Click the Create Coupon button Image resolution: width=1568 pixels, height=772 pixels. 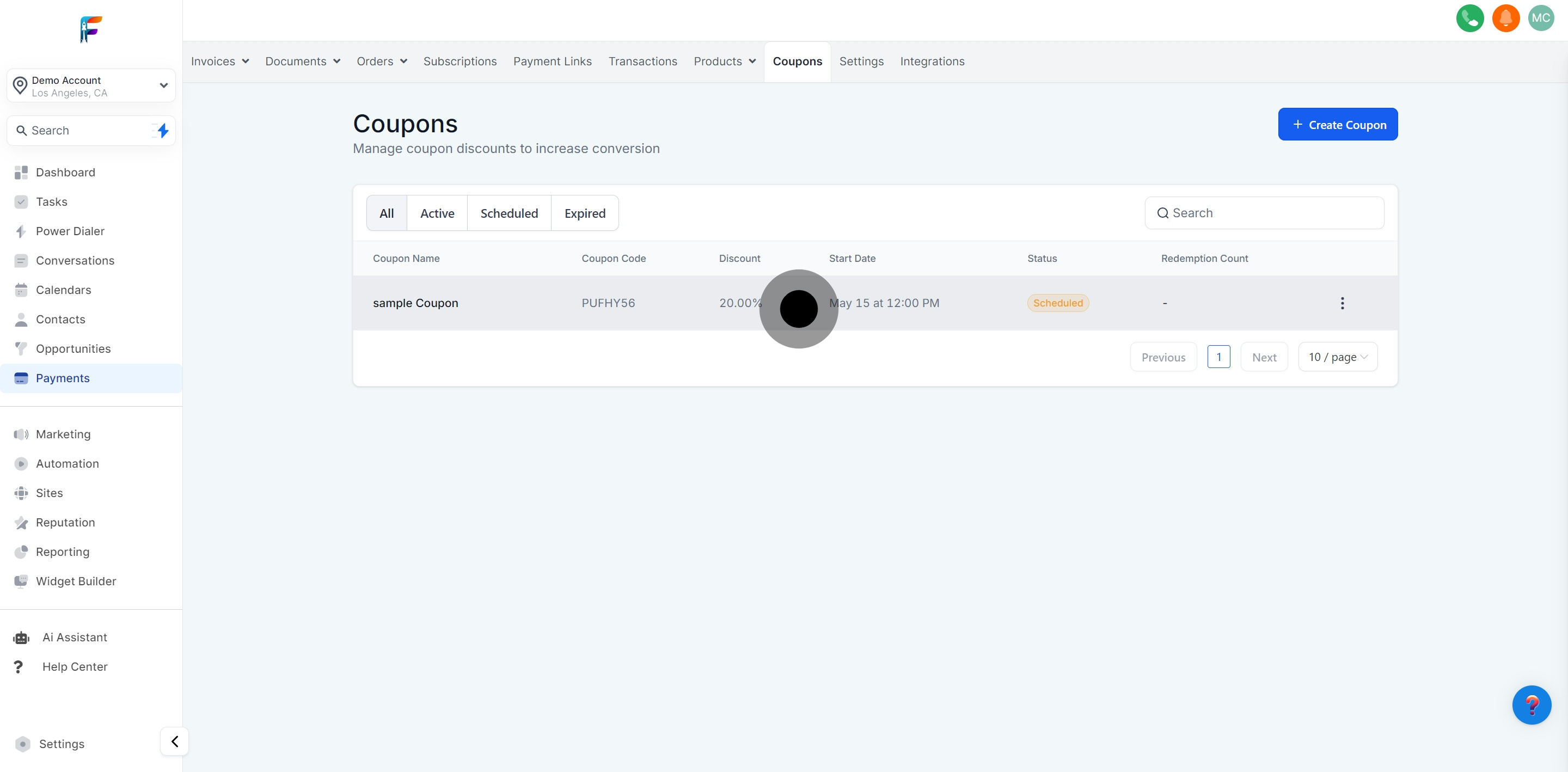click(x=1337, y=125)
